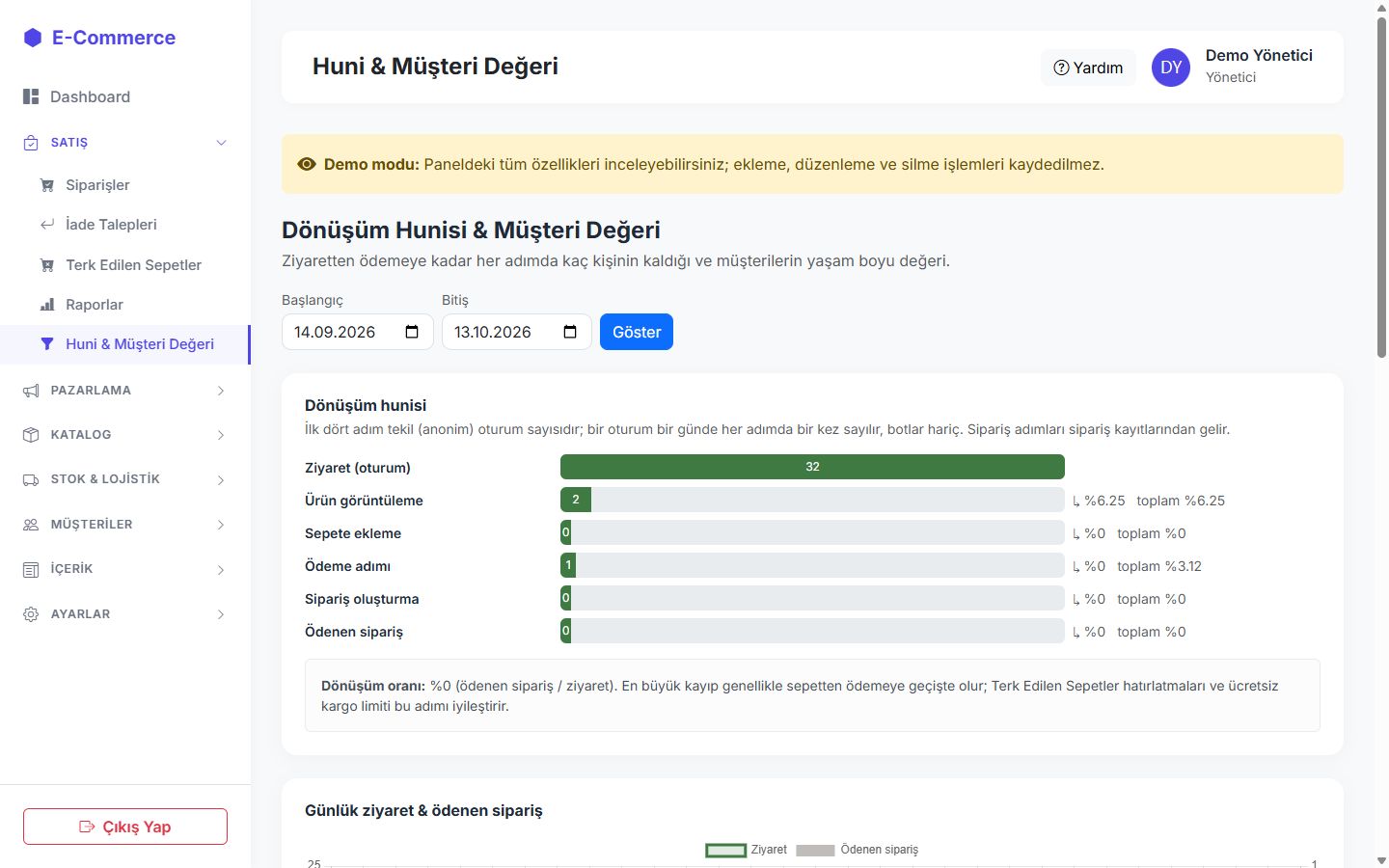Click the Bitiş date field 13.10.2026

tap(517, 332)
